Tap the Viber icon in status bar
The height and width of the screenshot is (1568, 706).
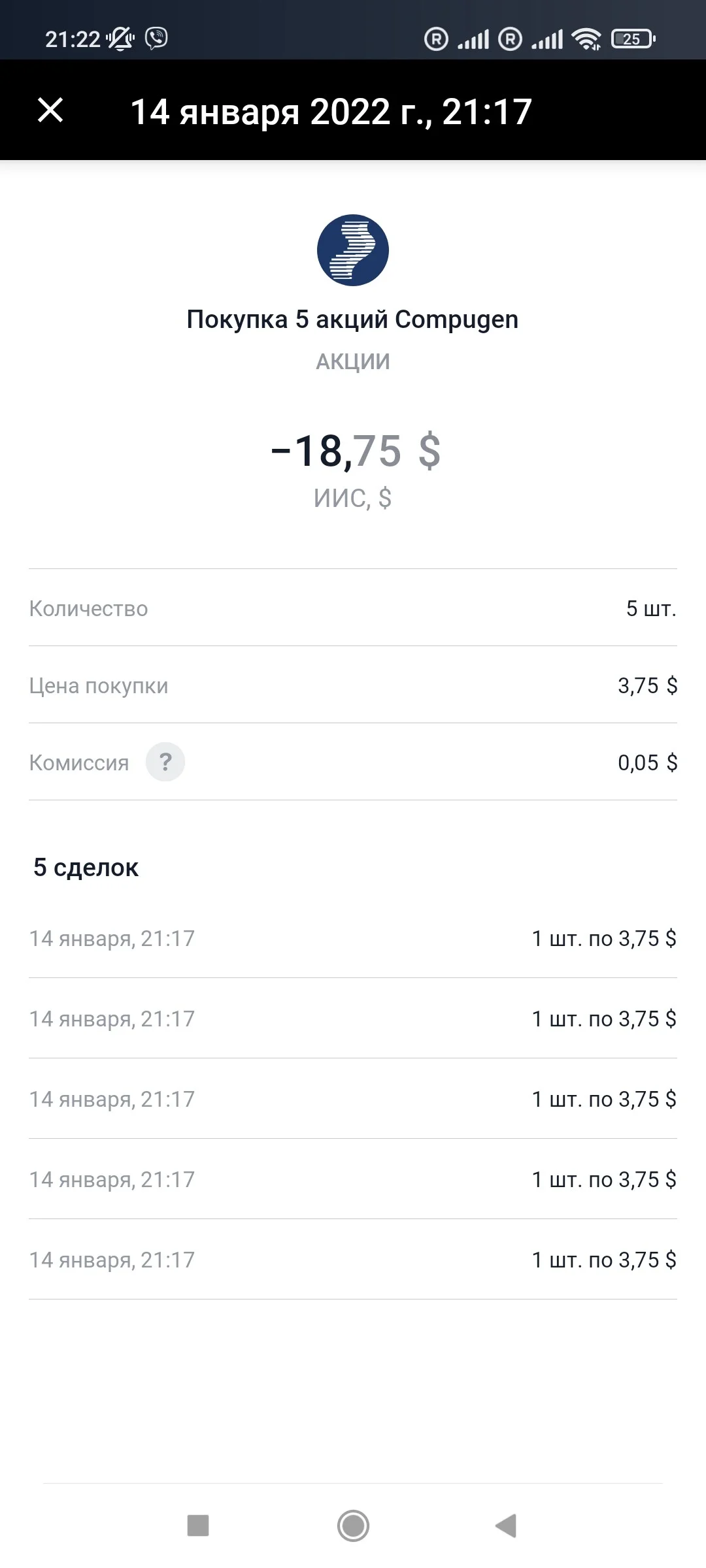coord(156,39)
